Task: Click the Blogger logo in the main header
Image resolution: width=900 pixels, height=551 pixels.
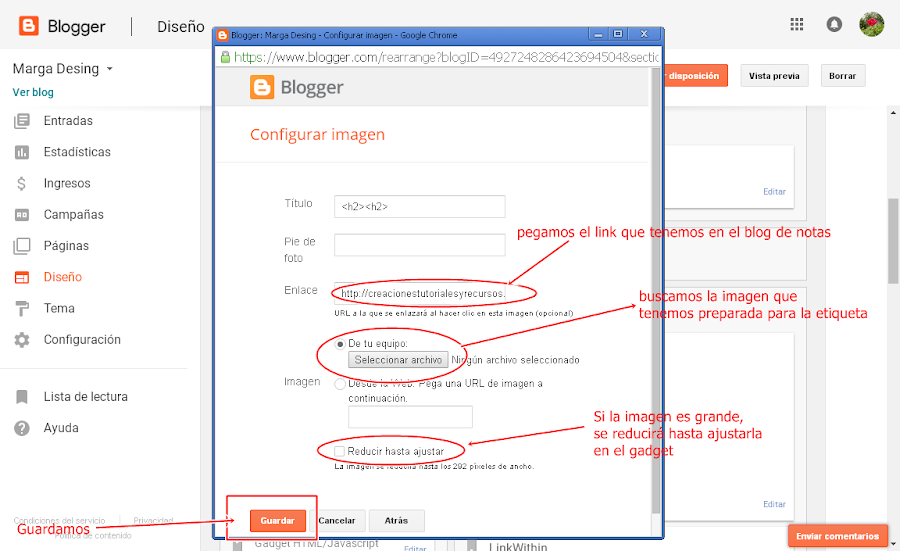Action: tap(29, 26)
